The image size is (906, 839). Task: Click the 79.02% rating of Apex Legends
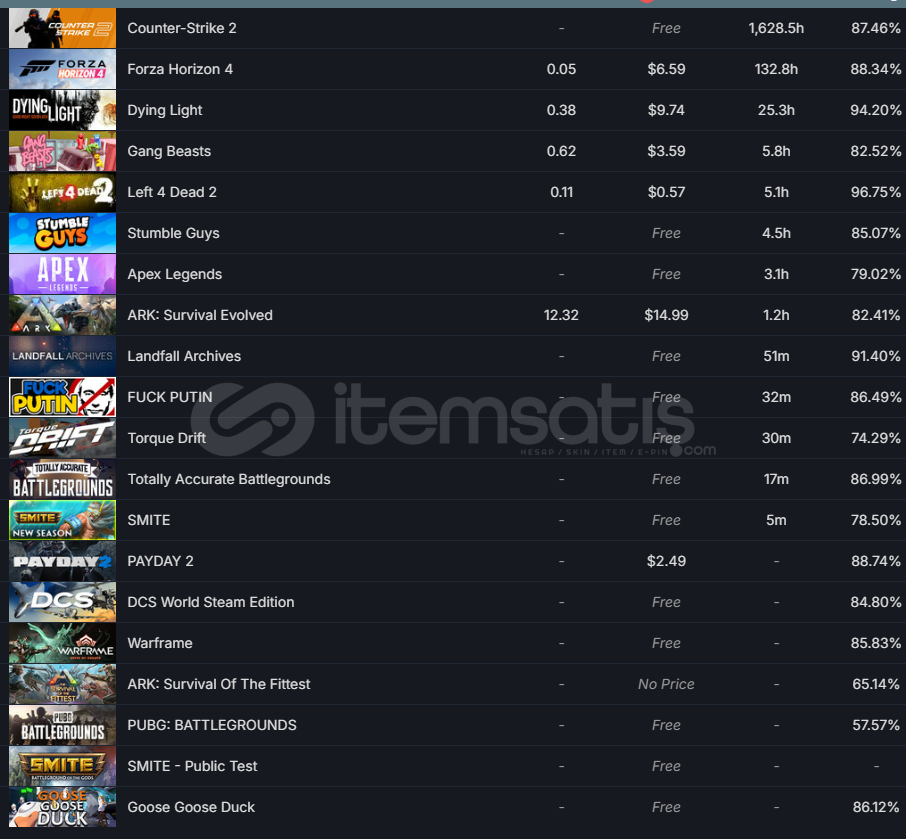point(875,274)
